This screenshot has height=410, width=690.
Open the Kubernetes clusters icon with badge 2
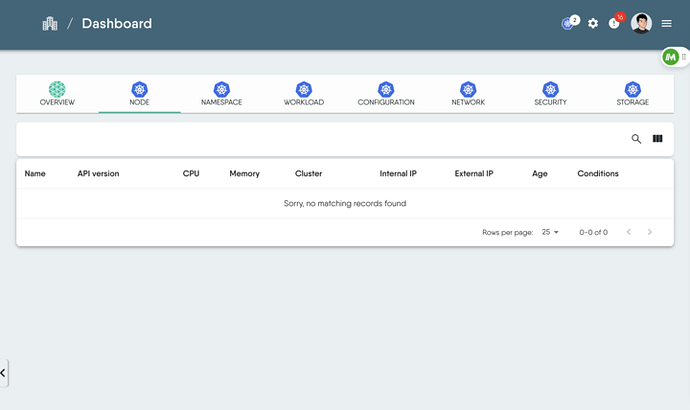pyautogui.click(x=570, y=23)
